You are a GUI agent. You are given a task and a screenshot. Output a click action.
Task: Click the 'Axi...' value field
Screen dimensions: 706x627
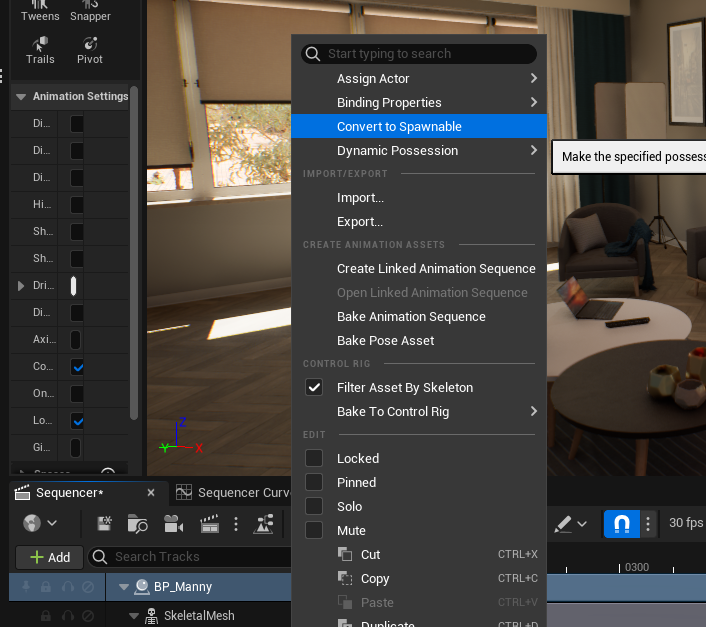[x=76, y=340]
